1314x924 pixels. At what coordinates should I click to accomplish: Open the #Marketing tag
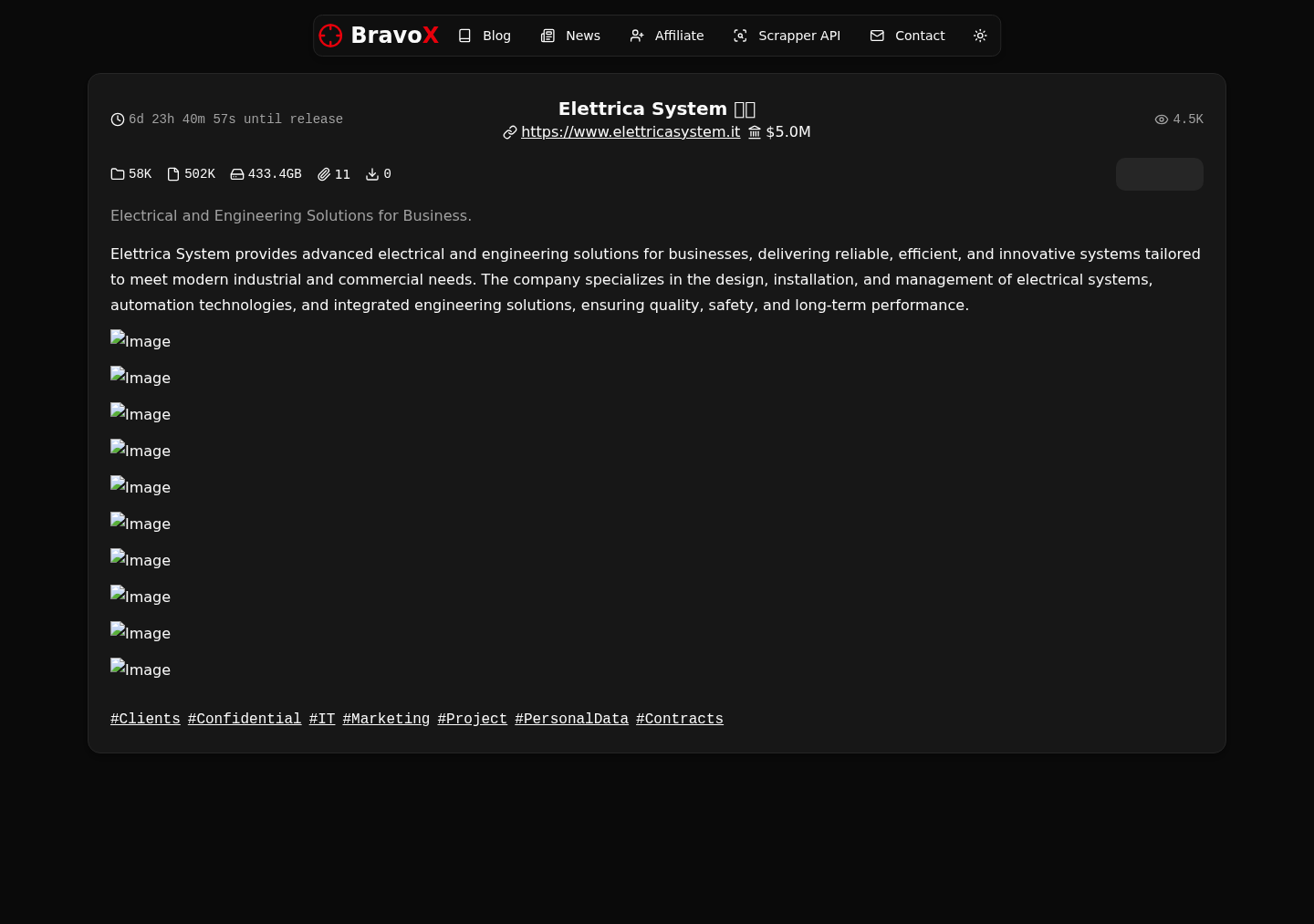click(386, 719)
